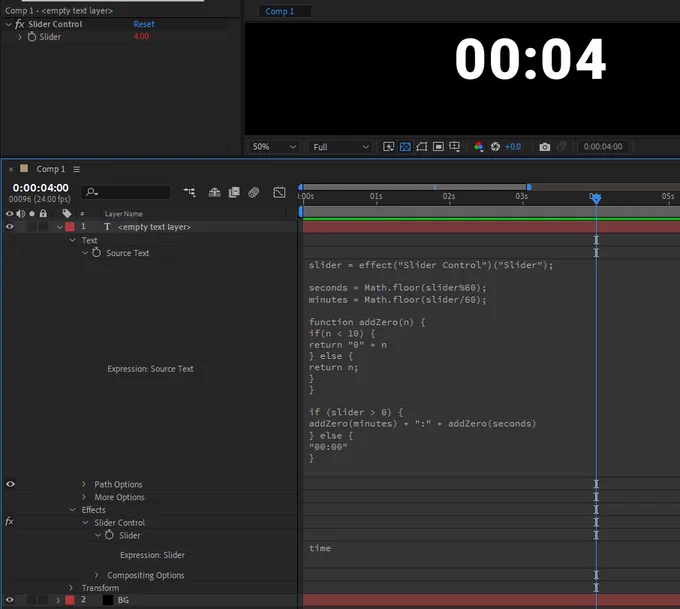Expand Compositing Options
This screenshot has height=609, width=680.
point(97,575)
